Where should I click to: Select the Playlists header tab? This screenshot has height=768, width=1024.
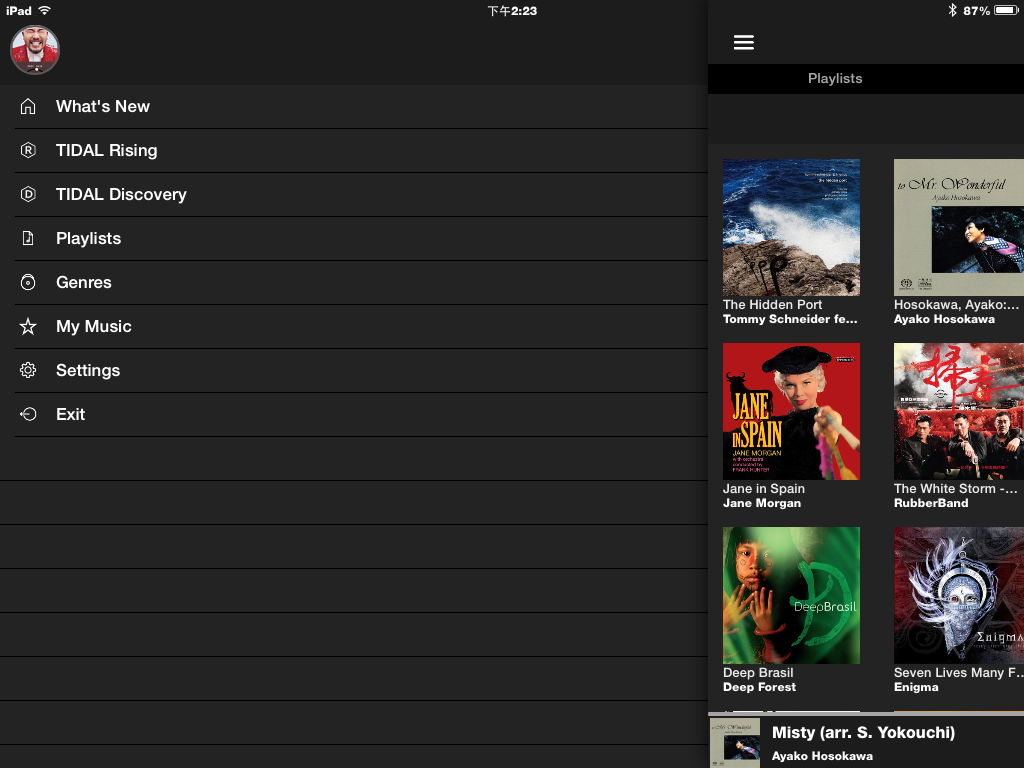pos(834,79)
